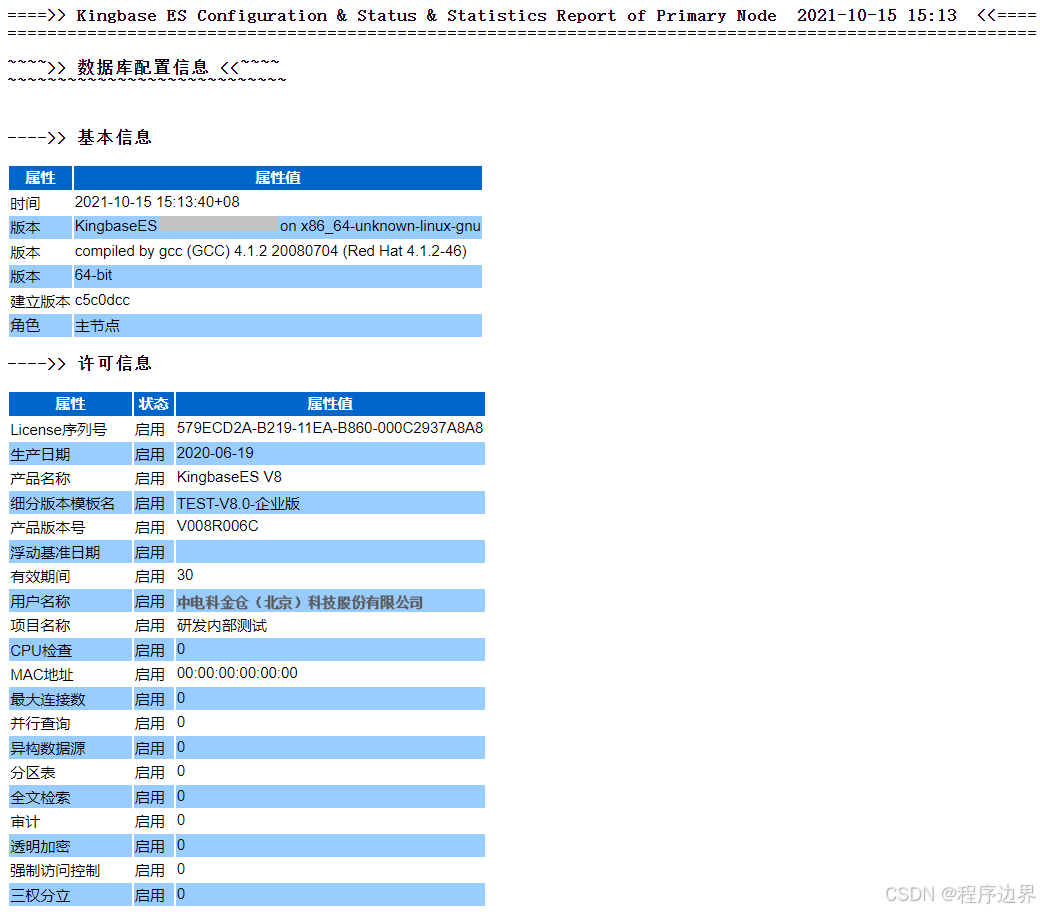Click the '项目名称' attribute cell
Viewport: 1040px width, 912px height.
(x=70, y=625)
